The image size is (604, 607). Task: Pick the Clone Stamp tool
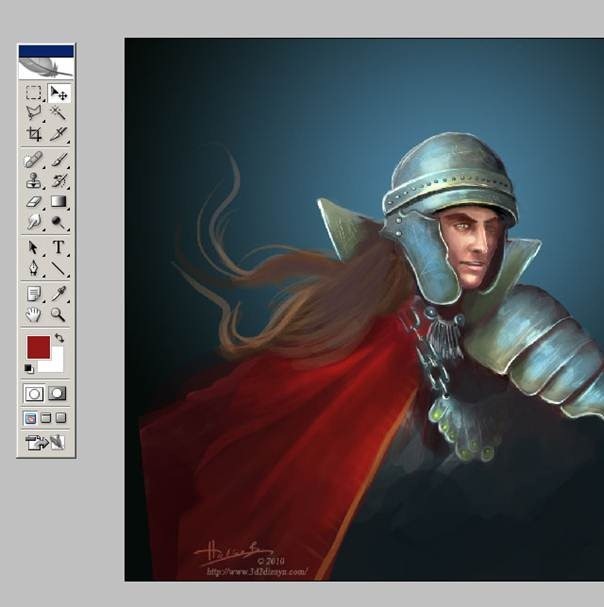[34, 180]
